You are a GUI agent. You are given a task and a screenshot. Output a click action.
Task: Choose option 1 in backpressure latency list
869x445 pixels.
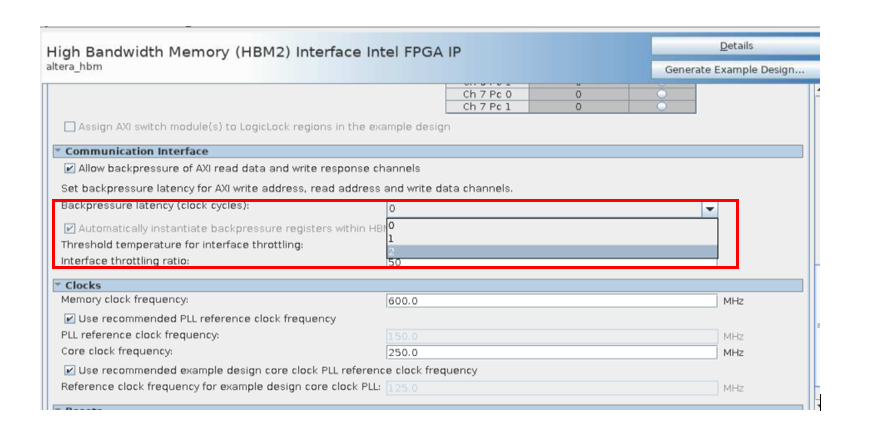pyautogui.click(x=551, y=239)
